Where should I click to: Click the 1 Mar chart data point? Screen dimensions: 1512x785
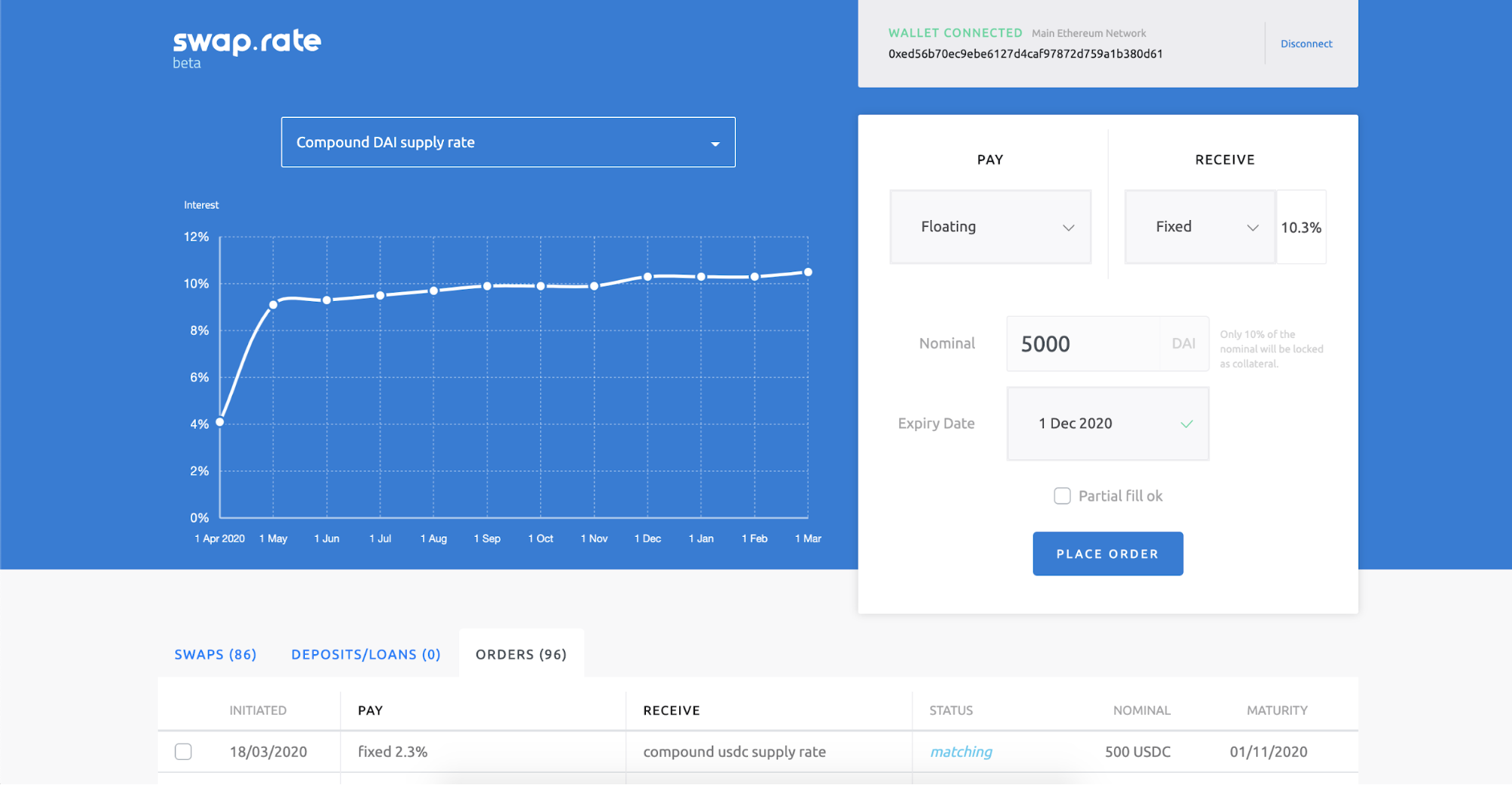pos(808,272)
